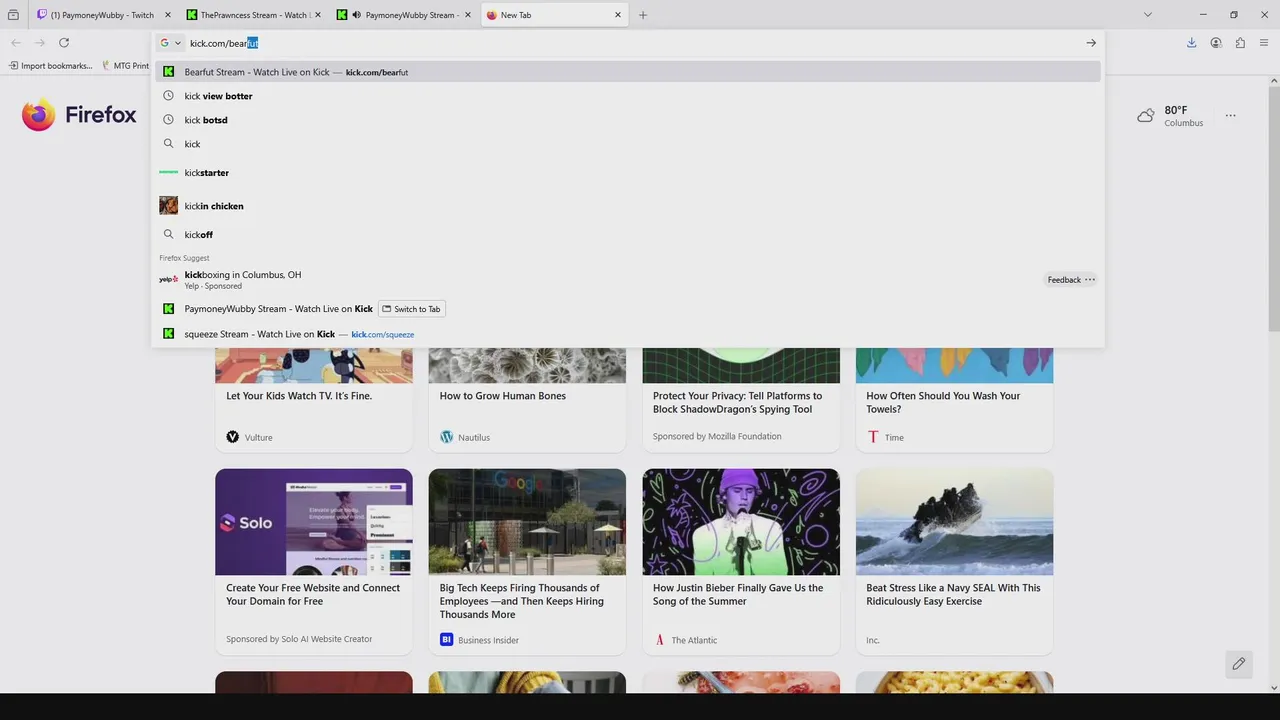The width and height of the screenshot is (1280, 720).
Task: Select the kickstarter suggestion
Action: (628, 173)
